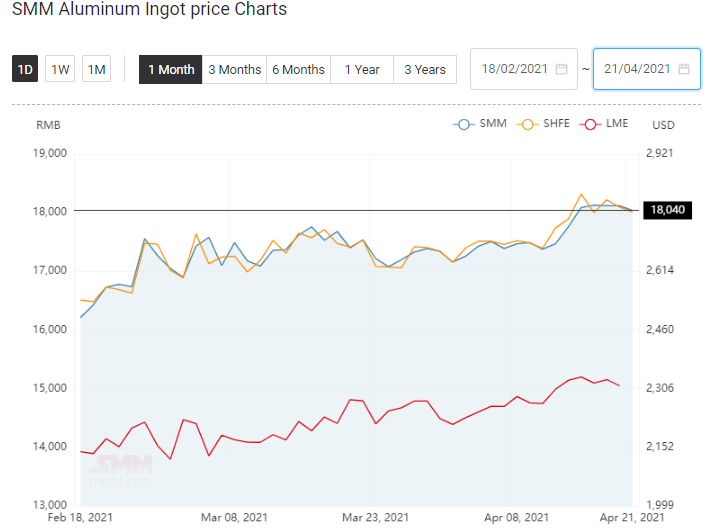Select the 1D interval button
The width and height of the screenshot is (721, 532).
pos(25,69)
